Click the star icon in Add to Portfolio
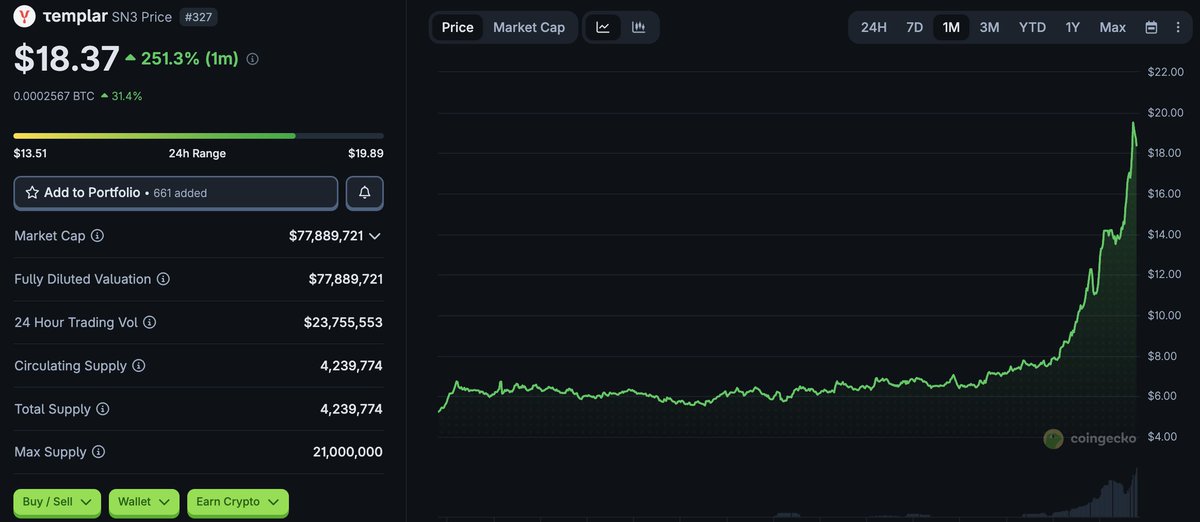Image resolution: width=1200 pixels, height=522 pixels. click(x=32, y=192)
